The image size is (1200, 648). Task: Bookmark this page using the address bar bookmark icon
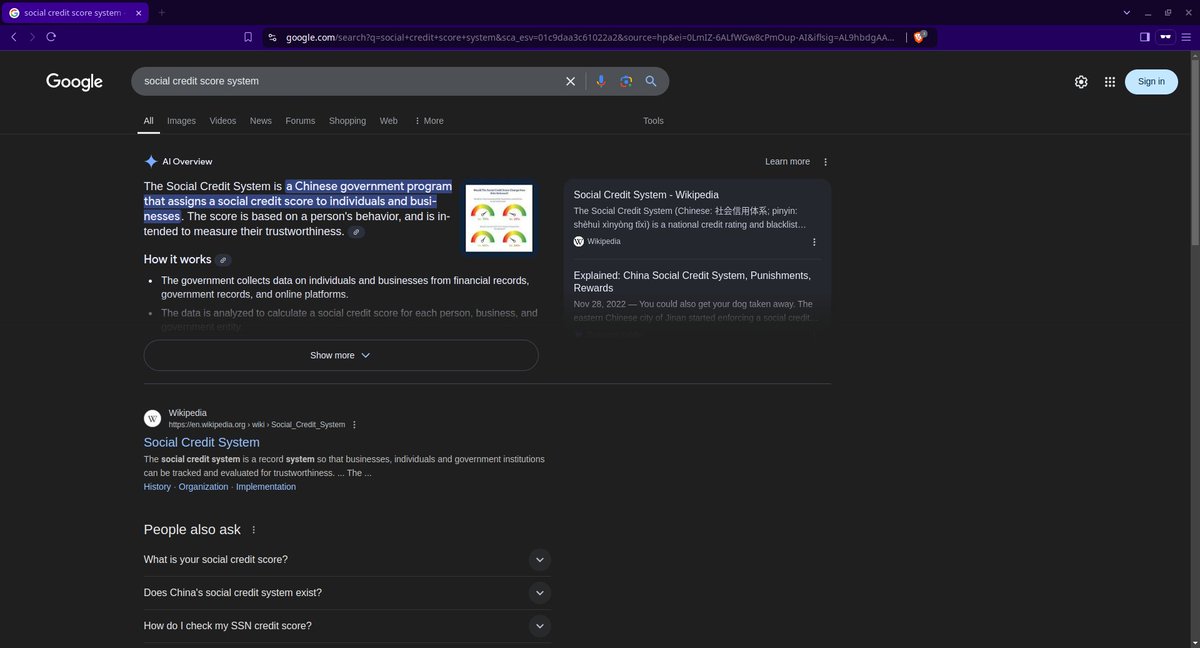coord(248,37)
